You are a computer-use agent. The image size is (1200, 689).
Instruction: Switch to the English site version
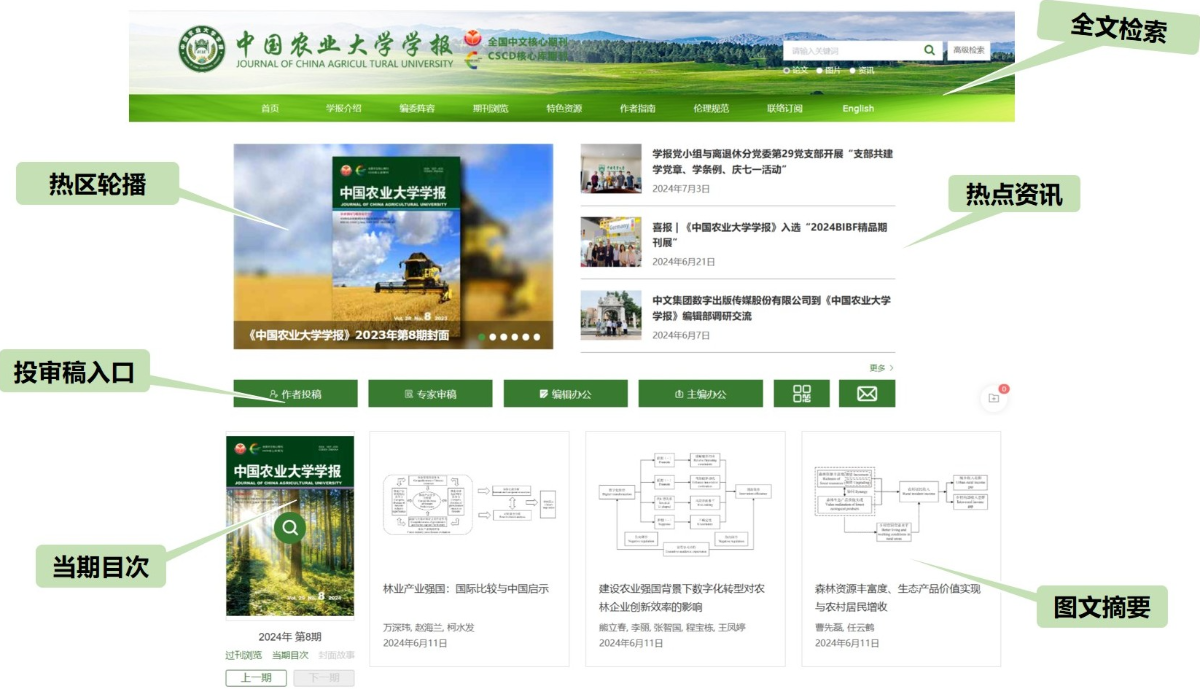(x=858, y=108)
